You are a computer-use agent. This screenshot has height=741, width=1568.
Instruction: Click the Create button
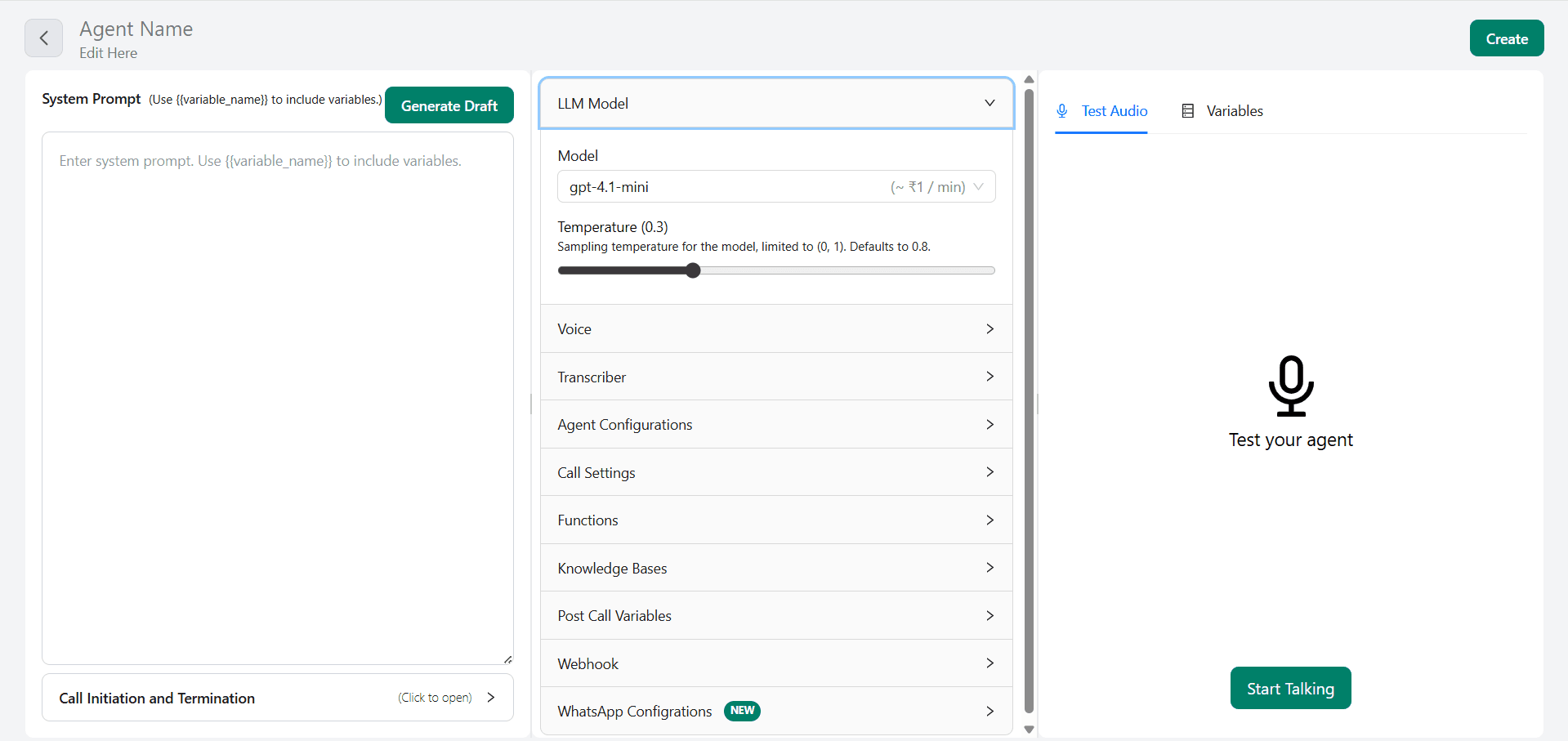point(1506,38)
